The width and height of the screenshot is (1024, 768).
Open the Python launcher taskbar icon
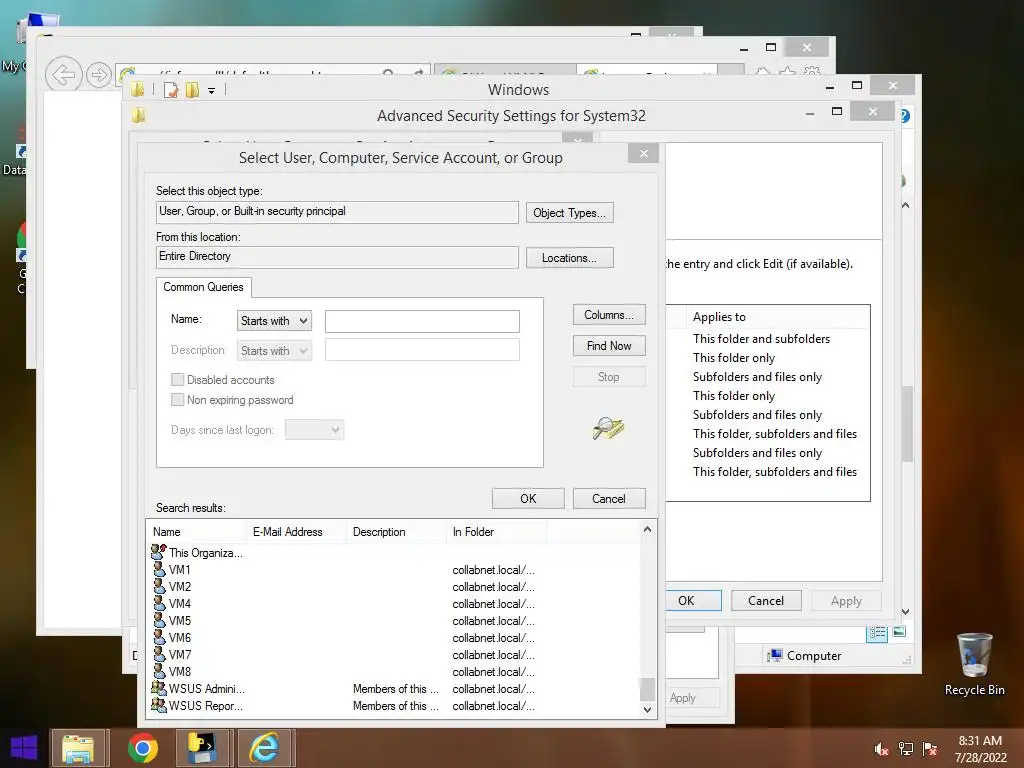coord(202,748)
